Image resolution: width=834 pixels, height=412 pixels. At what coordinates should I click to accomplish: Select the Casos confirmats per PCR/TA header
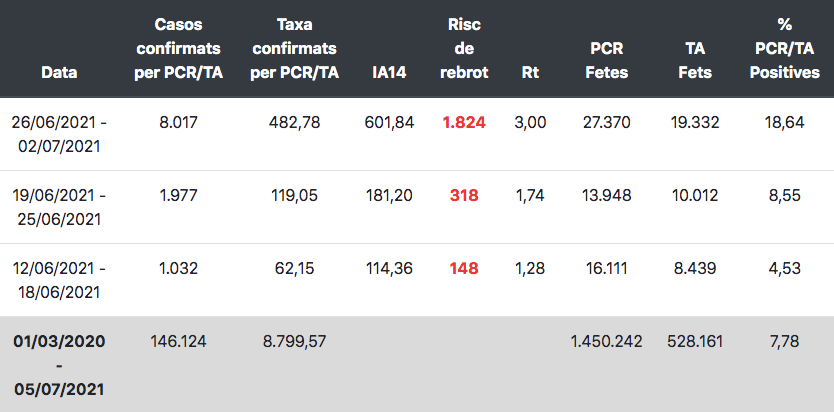178,48
